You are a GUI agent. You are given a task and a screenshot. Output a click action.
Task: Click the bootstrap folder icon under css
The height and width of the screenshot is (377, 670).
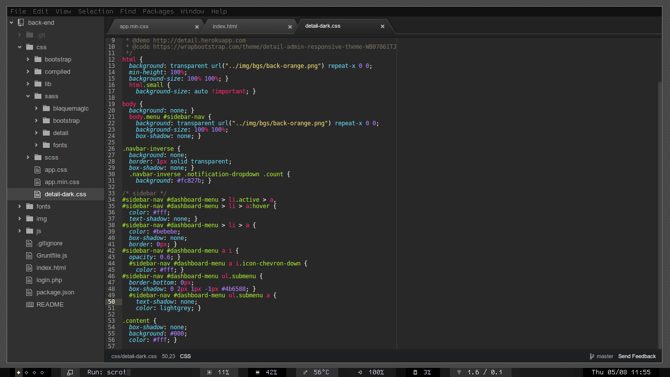pyautogui.click(x=38, y=59)
